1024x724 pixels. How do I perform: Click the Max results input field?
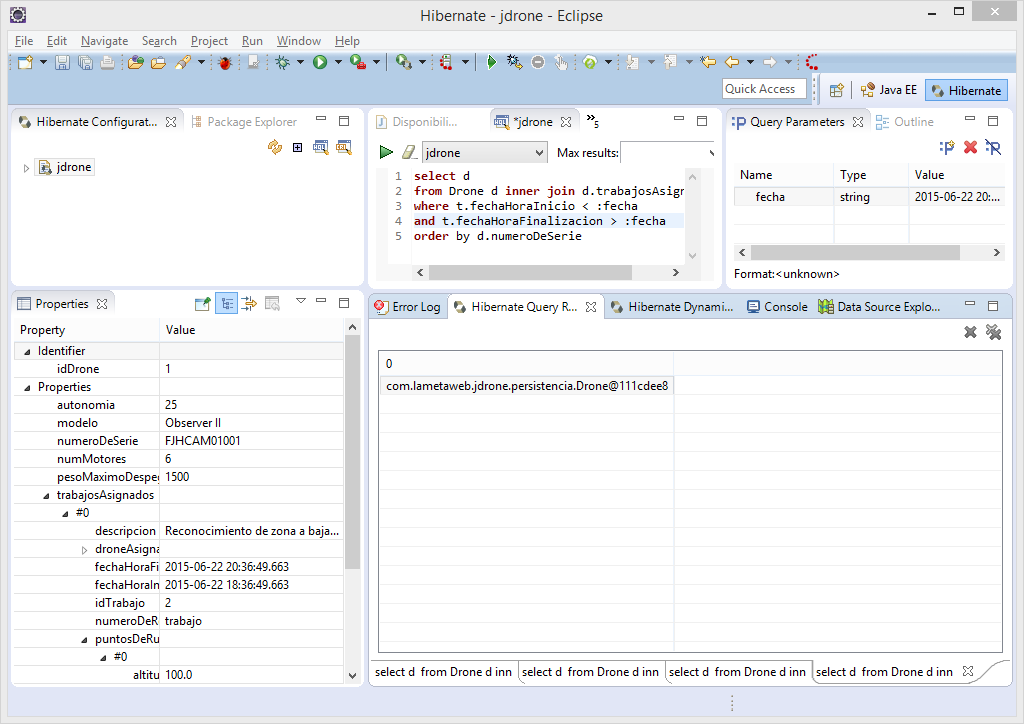[666, 153]
